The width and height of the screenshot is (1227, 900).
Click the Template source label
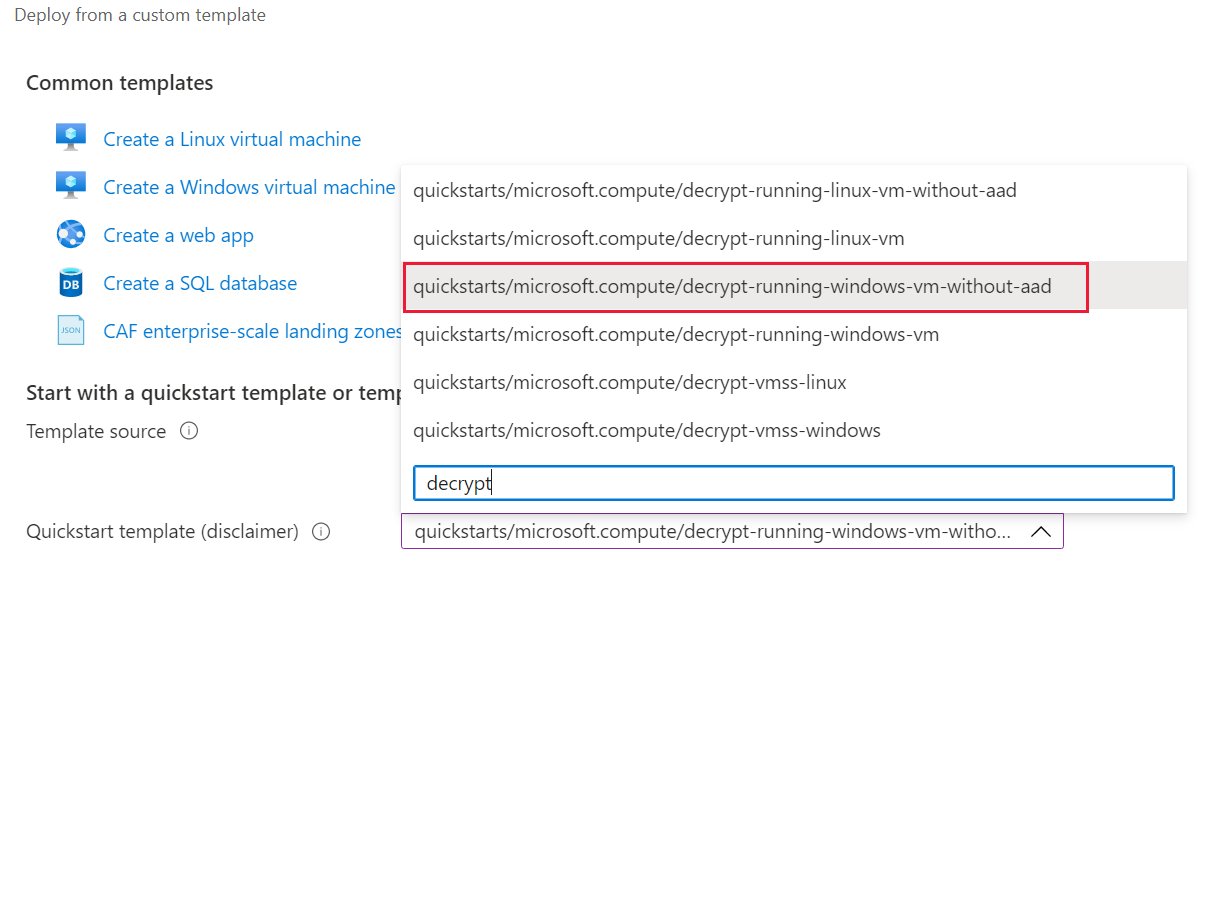[x=96, y=431]
